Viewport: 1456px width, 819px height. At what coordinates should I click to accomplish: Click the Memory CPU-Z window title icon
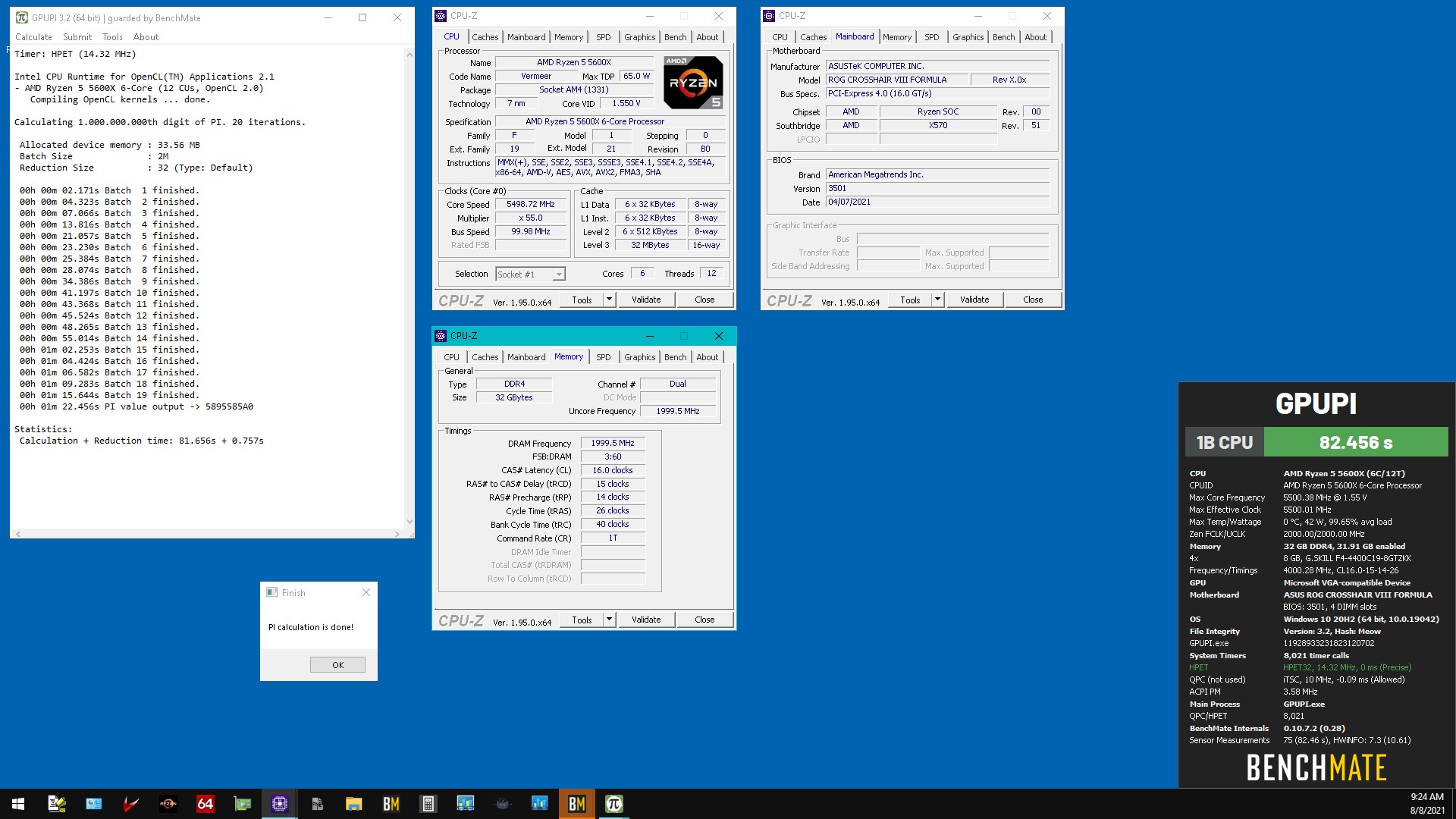pos(441,336)
